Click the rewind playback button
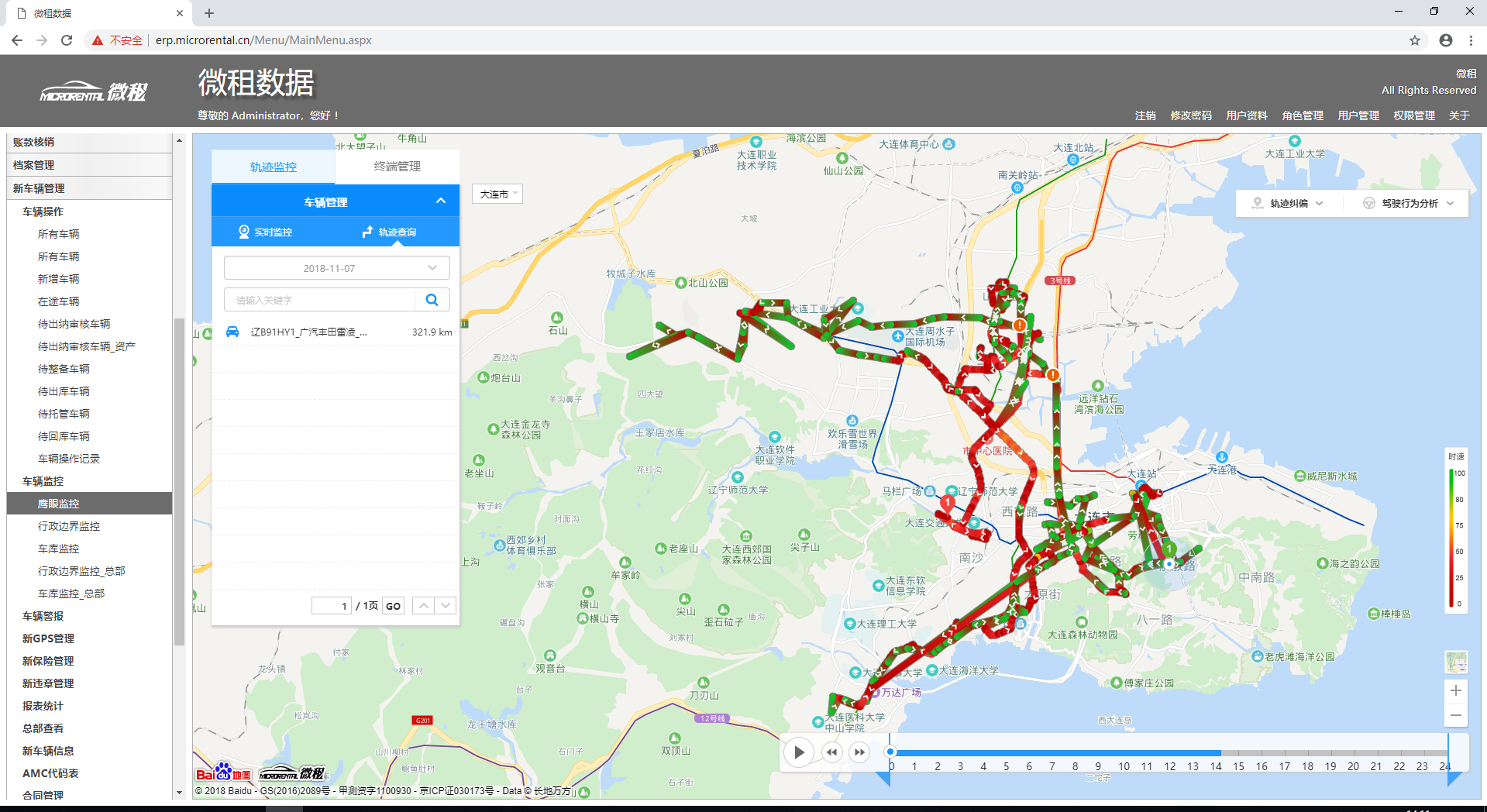The height and width of the screenshot is (812, 1487). tap(832, 752)
